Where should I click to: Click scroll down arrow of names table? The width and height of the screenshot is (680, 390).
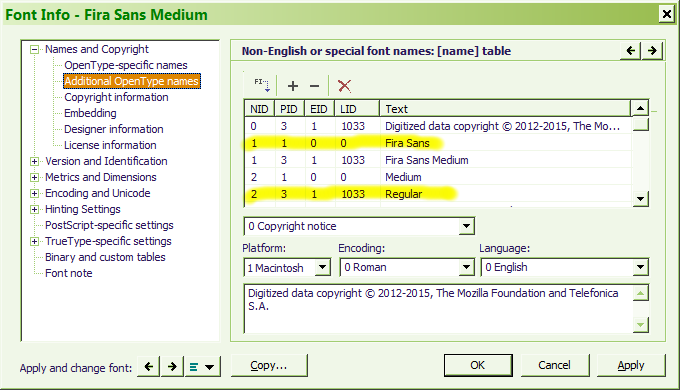[640, 199]
